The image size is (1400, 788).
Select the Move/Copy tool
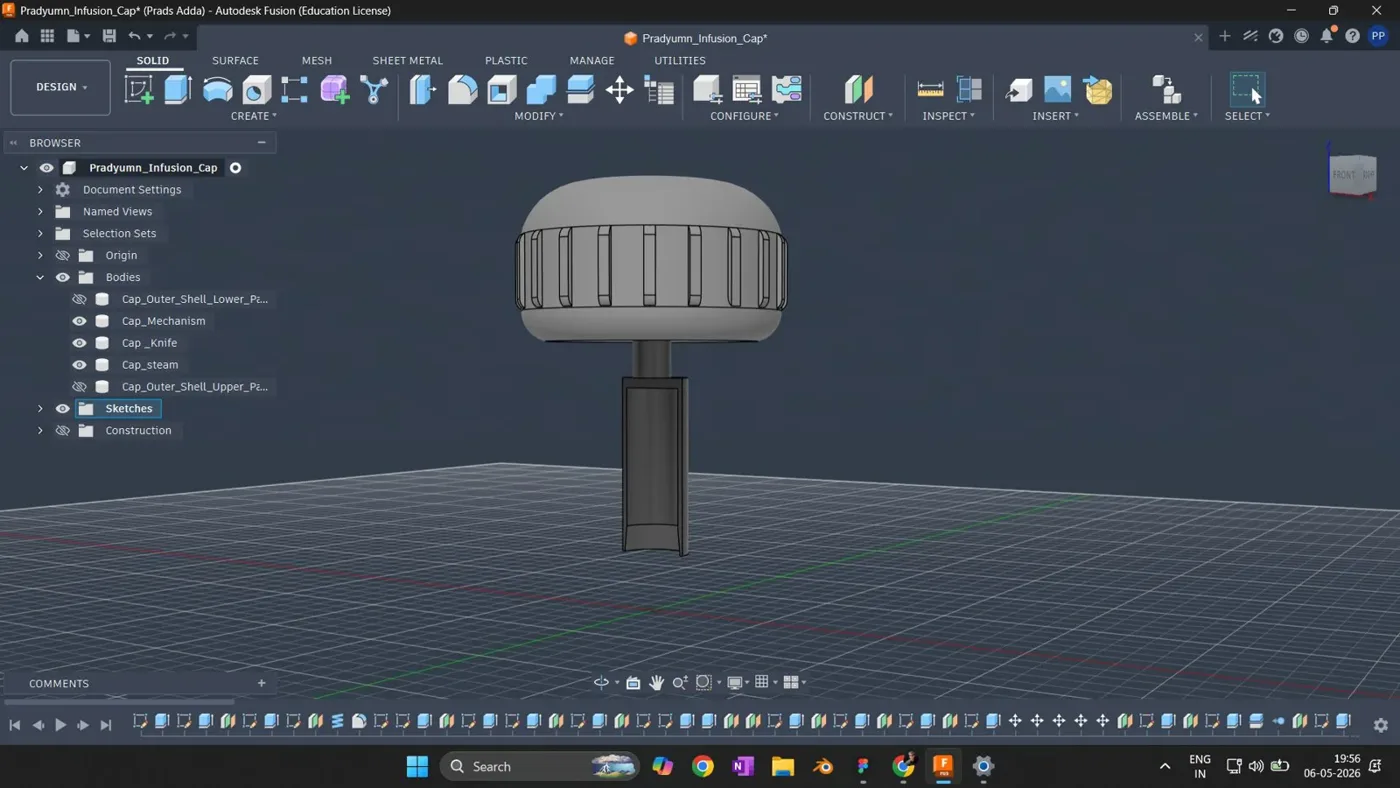[620, 89]
